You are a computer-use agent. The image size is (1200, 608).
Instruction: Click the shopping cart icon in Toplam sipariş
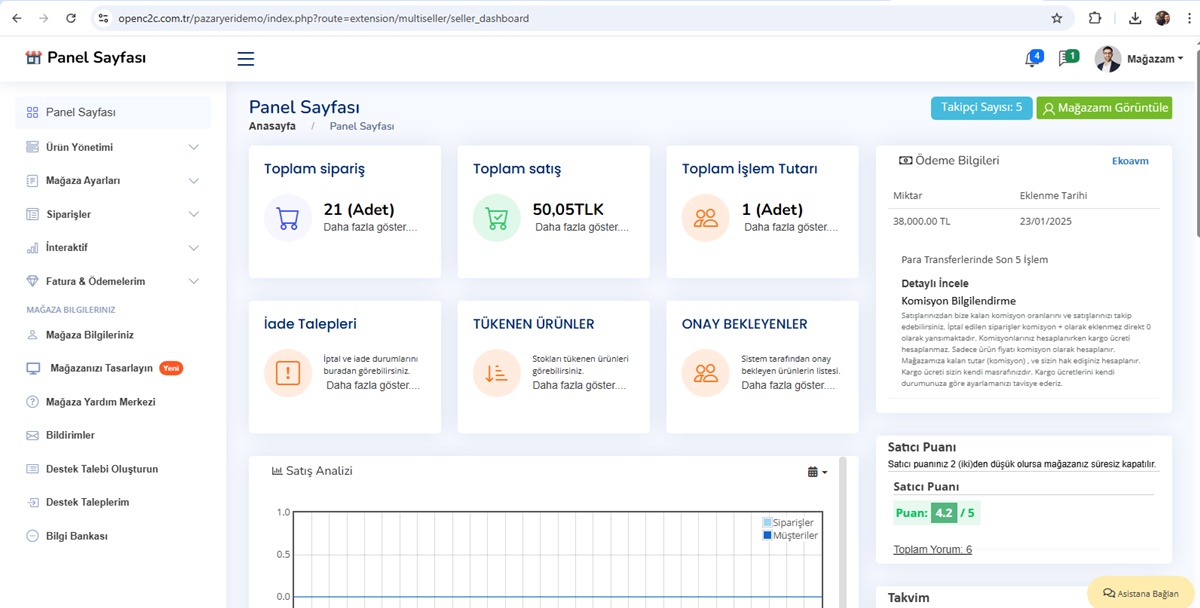pos(288,218)
